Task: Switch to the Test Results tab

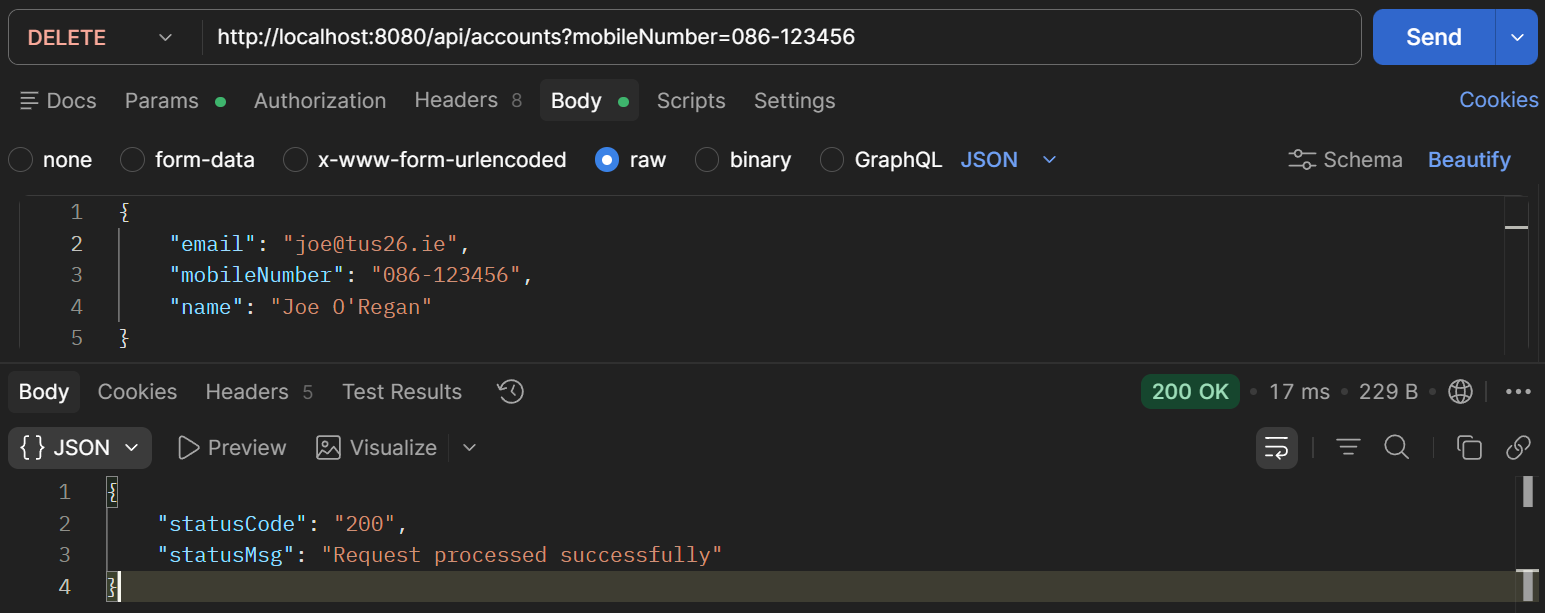Action: (x=402, y=392)
